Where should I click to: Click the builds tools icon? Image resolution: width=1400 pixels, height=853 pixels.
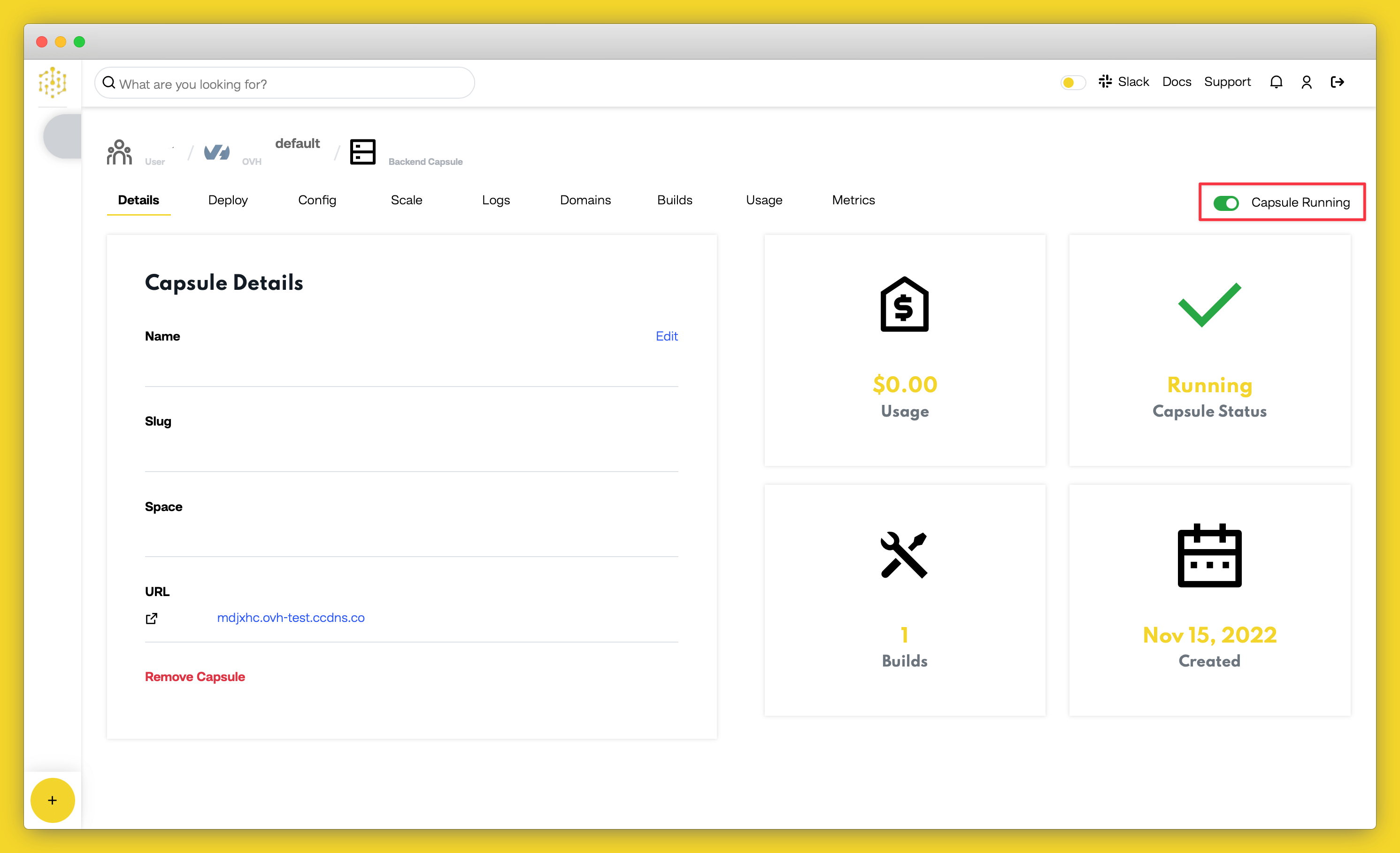904,555
